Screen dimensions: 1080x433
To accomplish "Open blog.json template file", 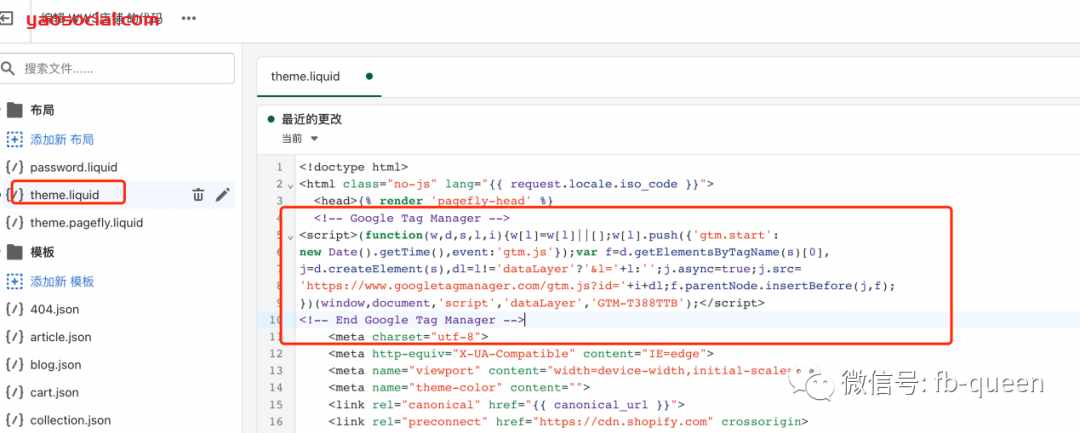I will pos(56,365).
